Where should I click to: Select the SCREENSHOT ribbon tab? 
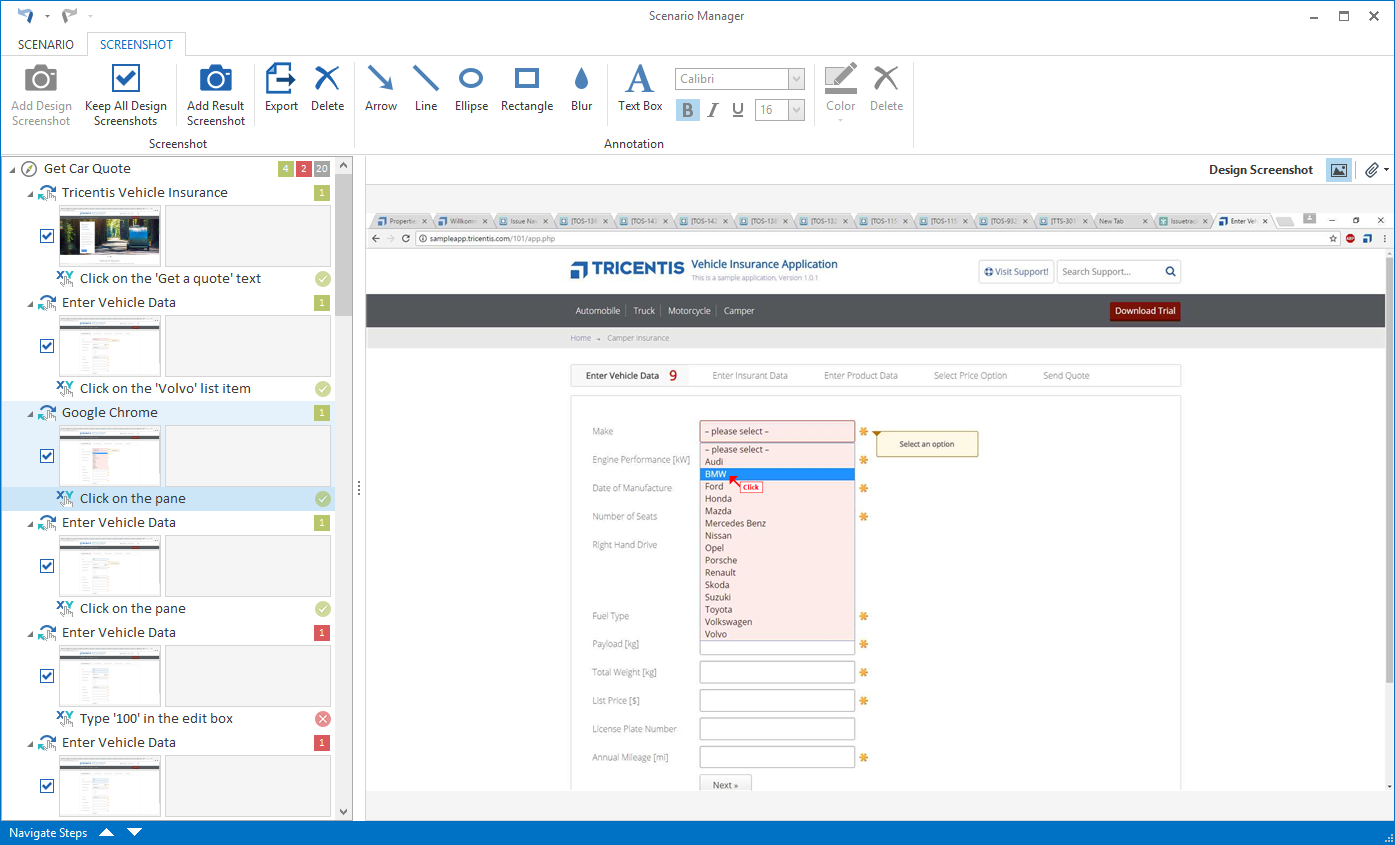point(136,45)
